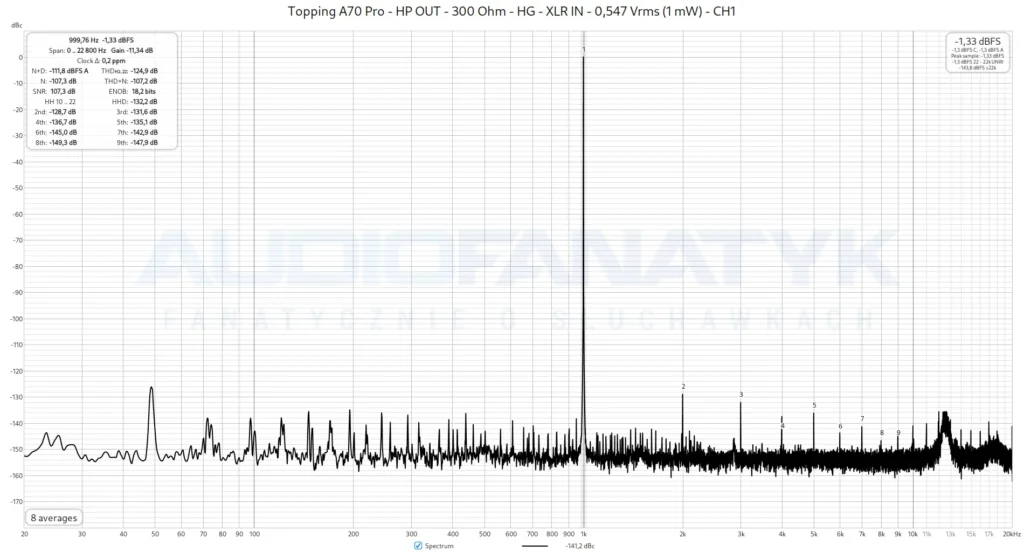Select the HHD -132,2 dB value
Image resolution: width=1024 pixels, height=552 pixels.
pos(144,101)
